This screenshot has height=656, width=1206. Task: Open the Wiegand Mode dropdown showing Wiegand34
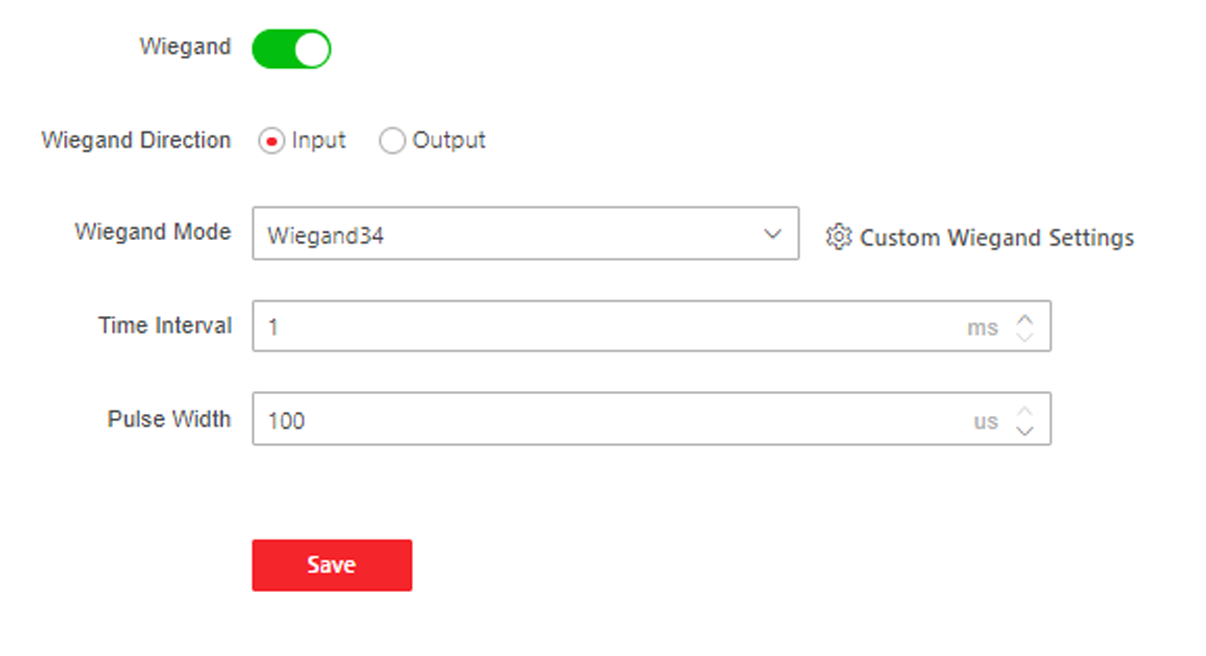(525, 233)
